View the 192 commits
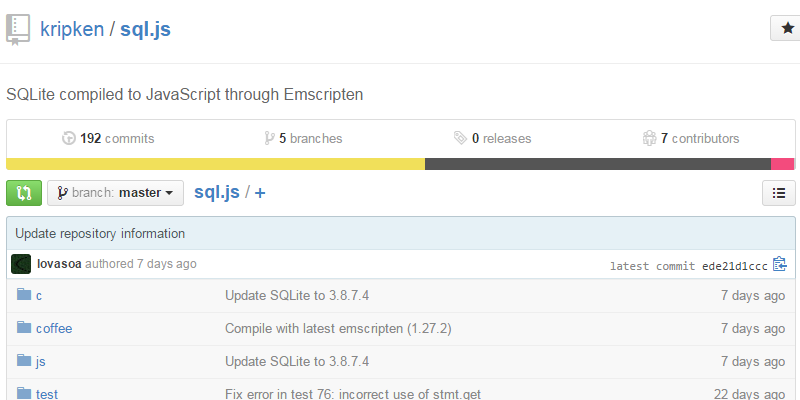 (108, 139)
